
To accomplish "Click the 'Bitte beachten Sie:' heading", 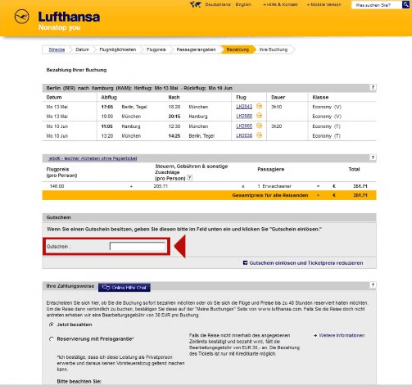I will point(79,381).
